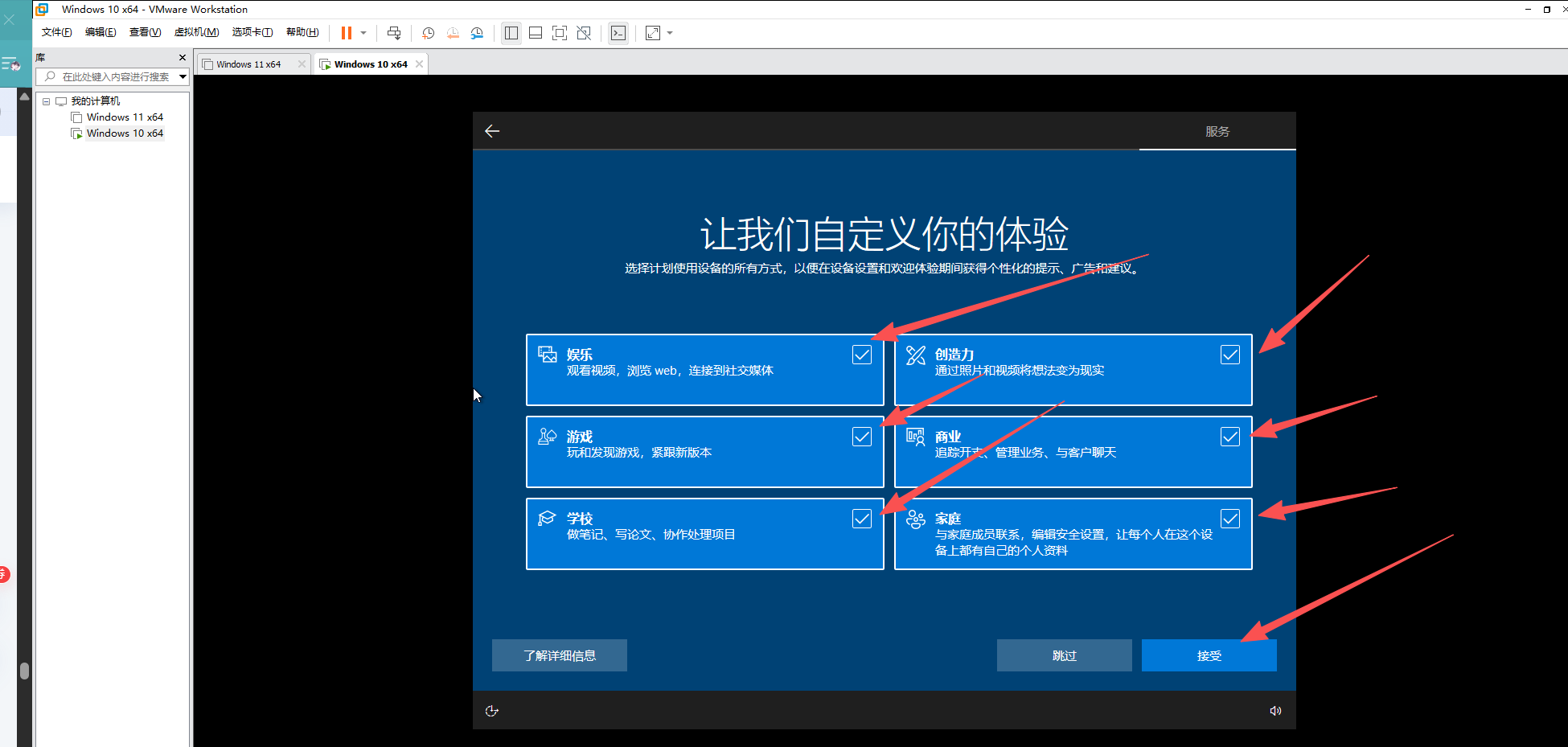The width and height of the screenshot is (1568, 747).
Task: Click the 服务 step label
Action: click(1217, 131)
